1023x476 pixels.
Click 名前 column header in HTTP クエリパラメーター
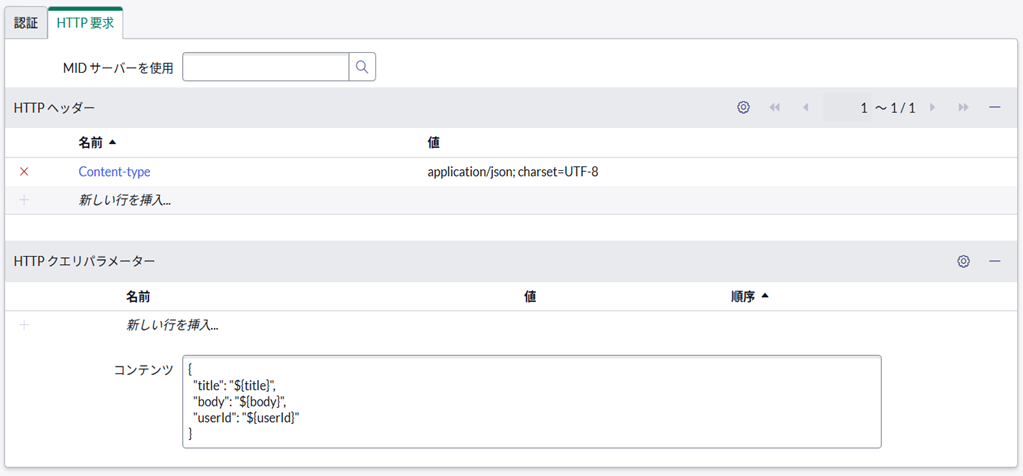tap(138, 297)
